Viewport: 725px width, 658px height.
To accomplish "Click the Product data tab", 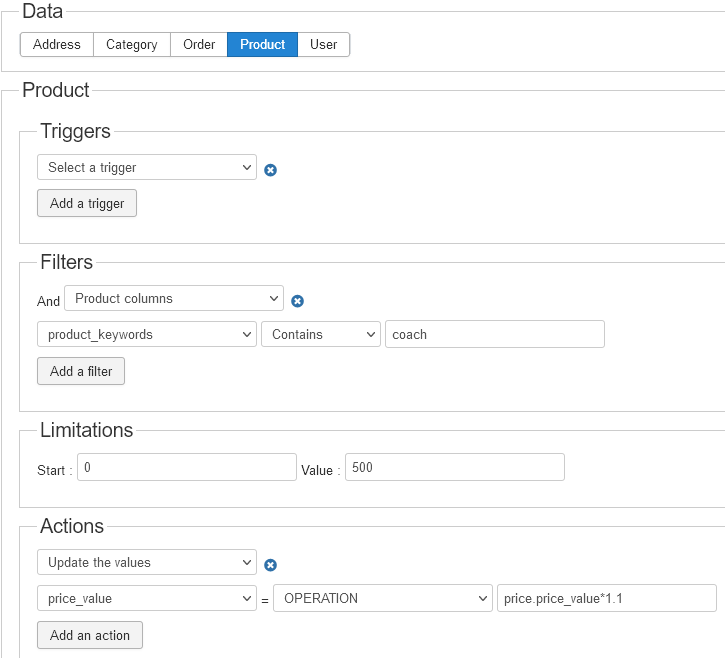I will (262, 44).
